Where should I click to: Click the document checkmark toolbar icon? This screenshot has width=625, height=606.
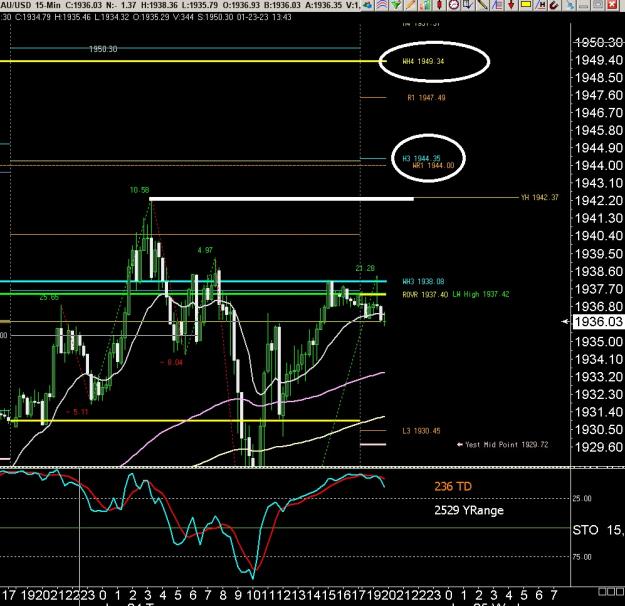[468, 5]
